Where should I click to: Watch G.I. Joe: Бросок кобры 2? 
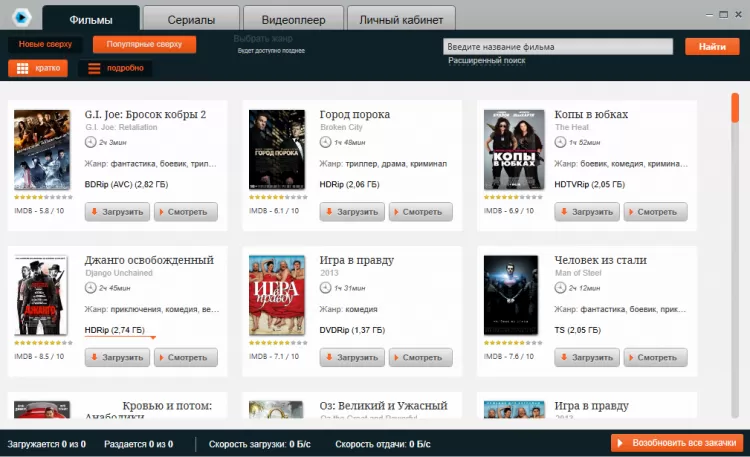pyautogui.click(x=186, y=212)
